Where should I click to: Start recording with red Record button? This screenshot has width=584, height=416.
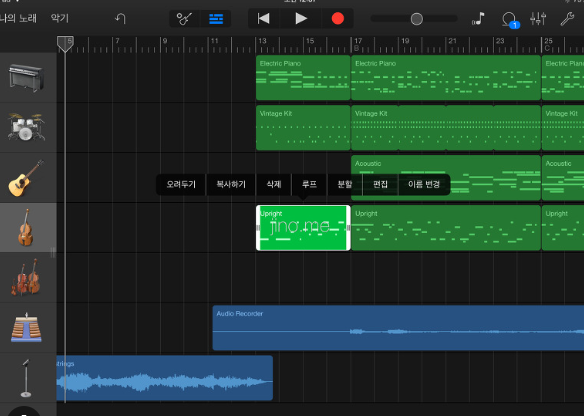(338, 19)
